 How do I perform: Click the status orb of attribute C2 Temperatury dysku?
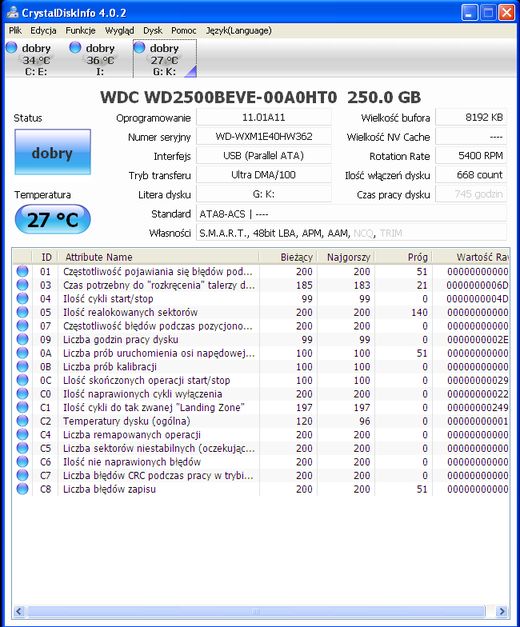[x=22, y=421]
